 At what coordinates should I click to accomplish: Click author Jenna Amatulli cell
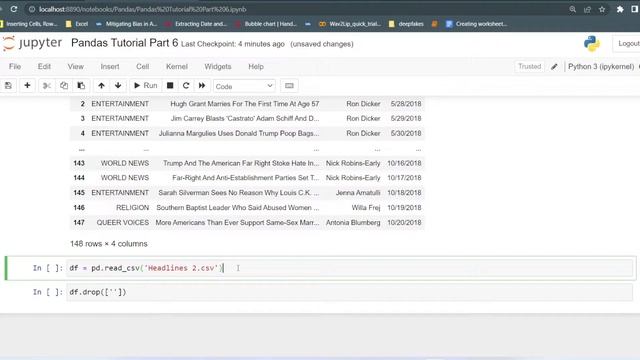coord(358,193)
